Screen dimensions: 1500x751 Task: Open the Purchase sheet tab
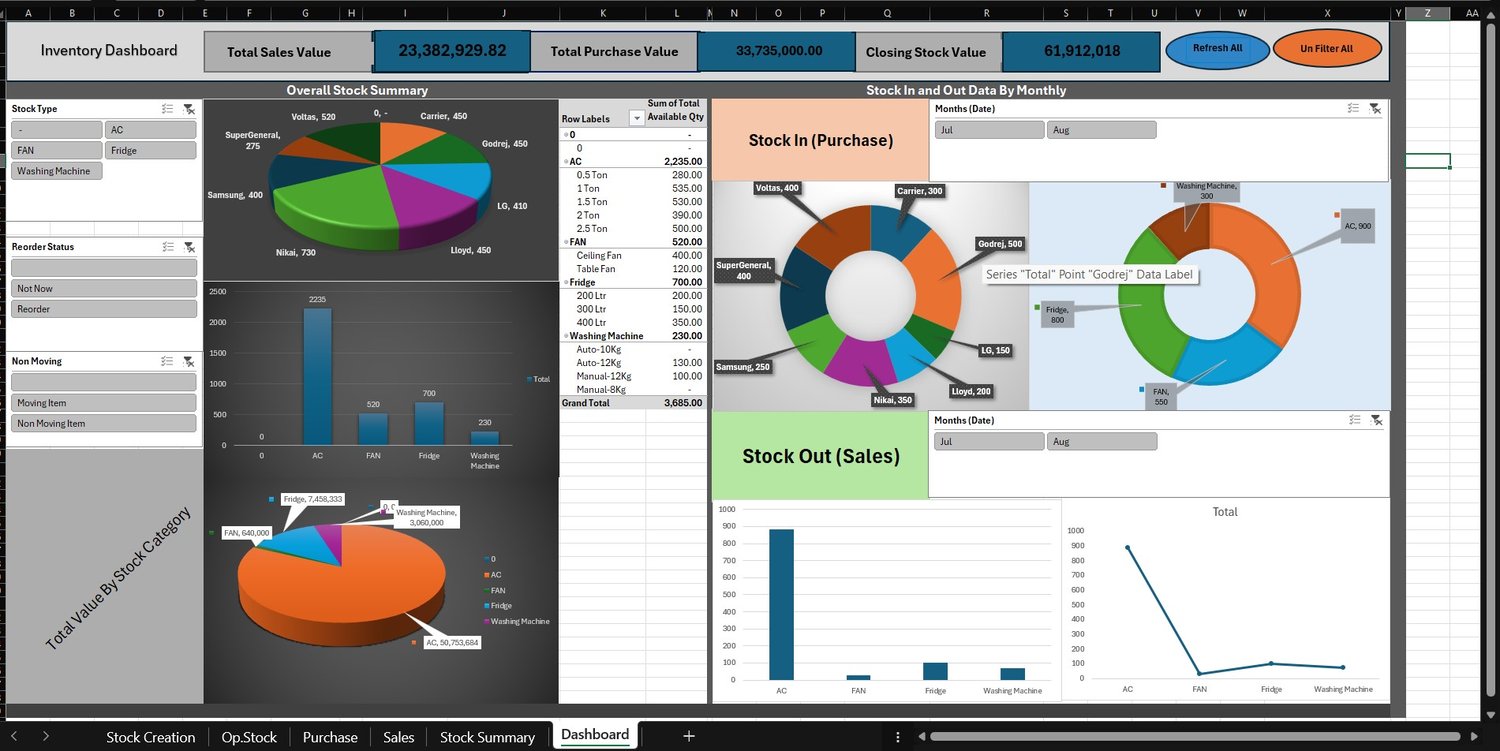330,737
